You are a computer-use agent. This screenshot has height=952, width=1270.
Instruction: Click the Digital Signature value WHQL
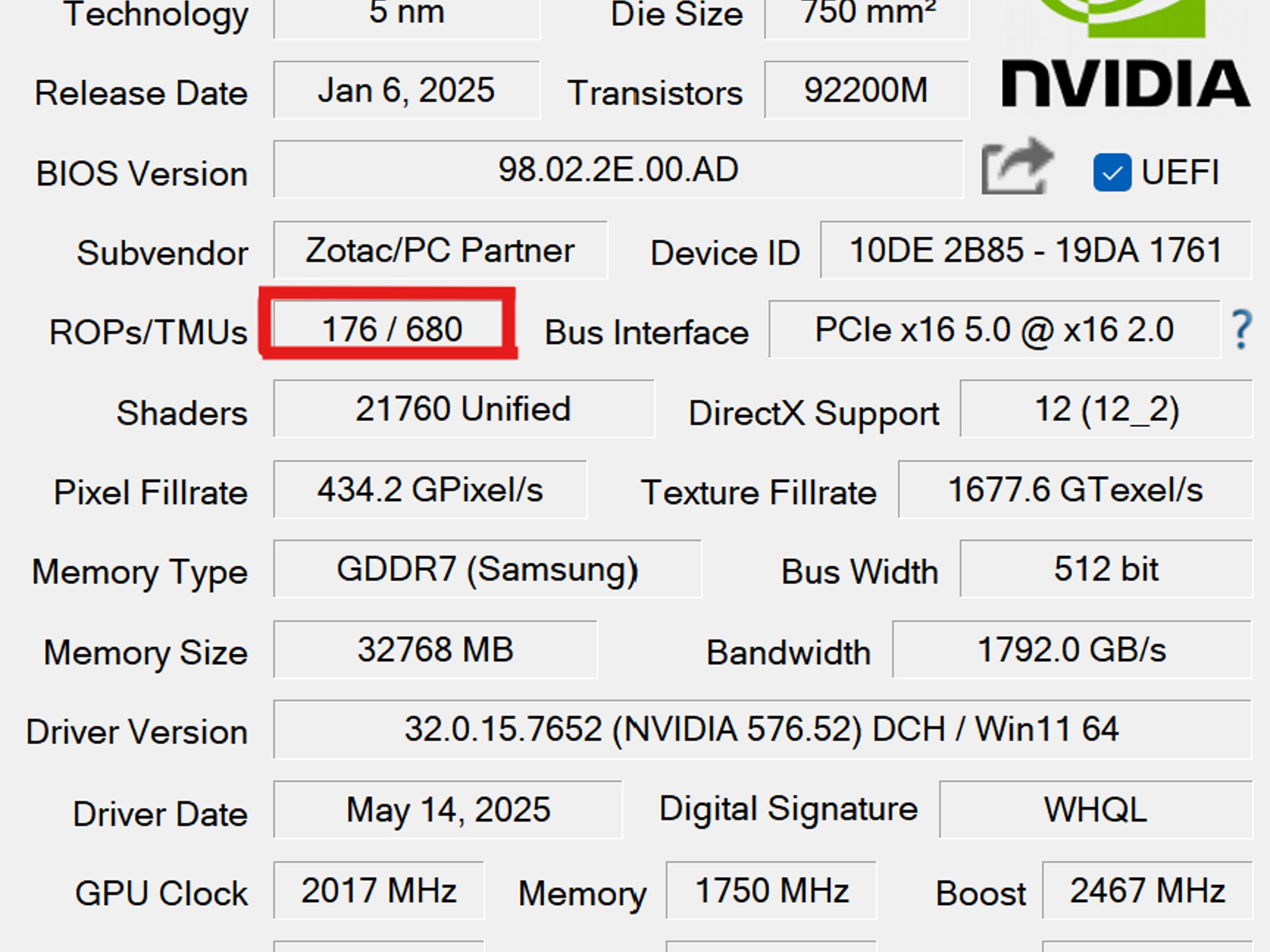click(1096, 810)
